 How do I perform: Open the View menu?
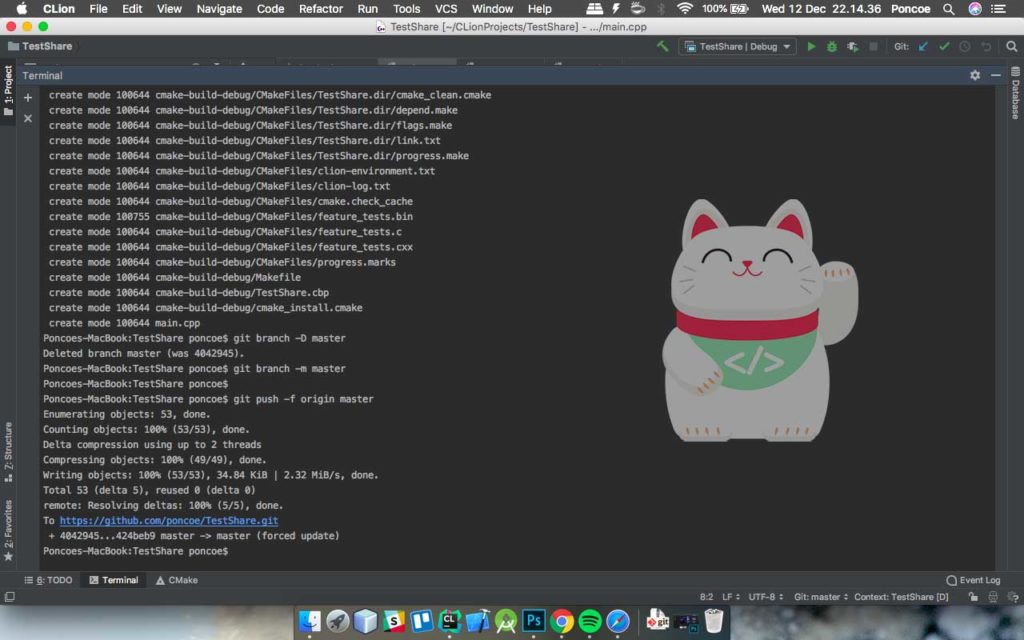click(169, 9)
